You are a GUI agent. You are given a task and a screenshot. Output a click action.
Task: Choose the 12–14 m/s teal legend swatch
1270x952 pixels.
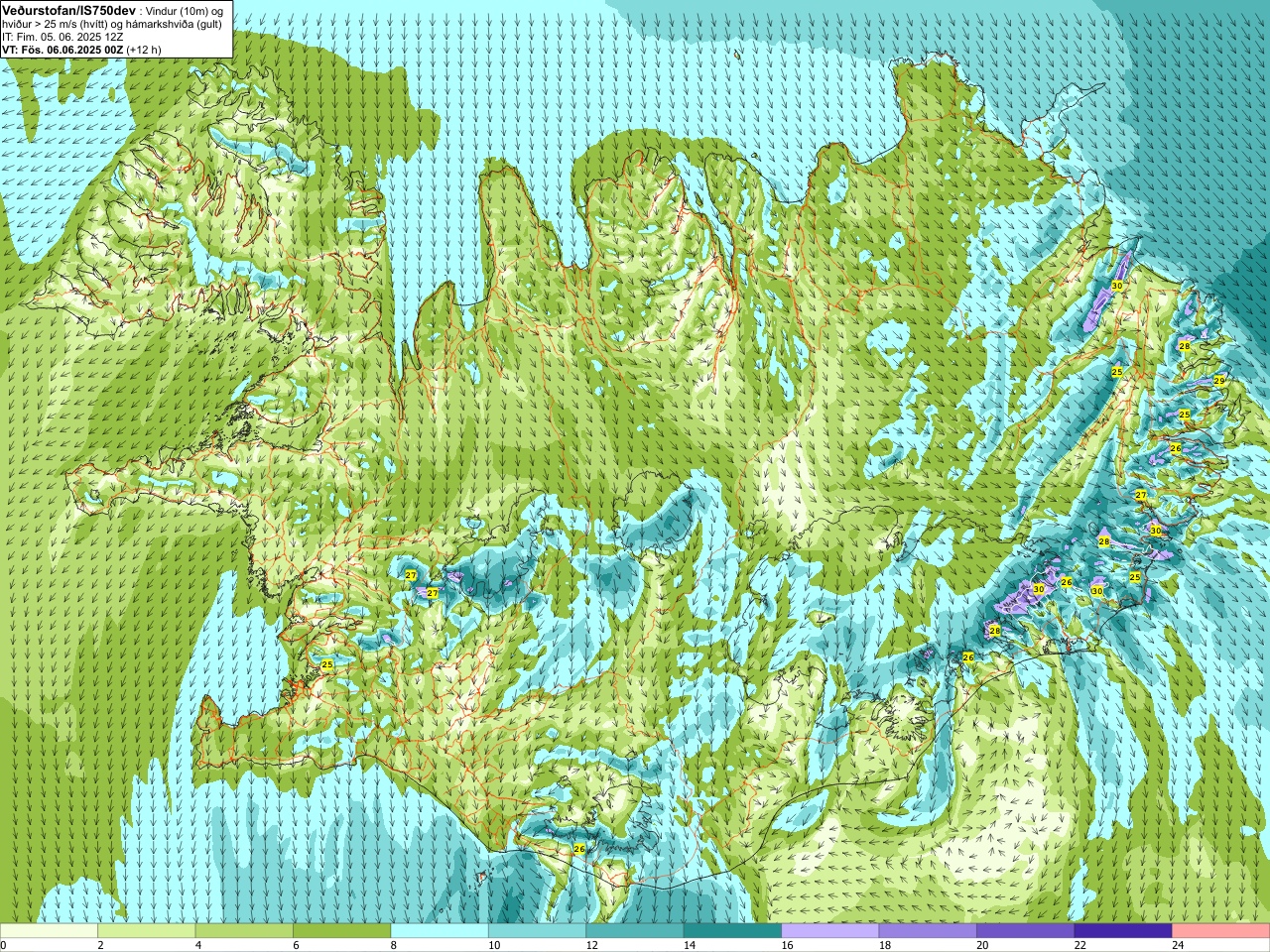pyautogui.click(x=635, y=931)
